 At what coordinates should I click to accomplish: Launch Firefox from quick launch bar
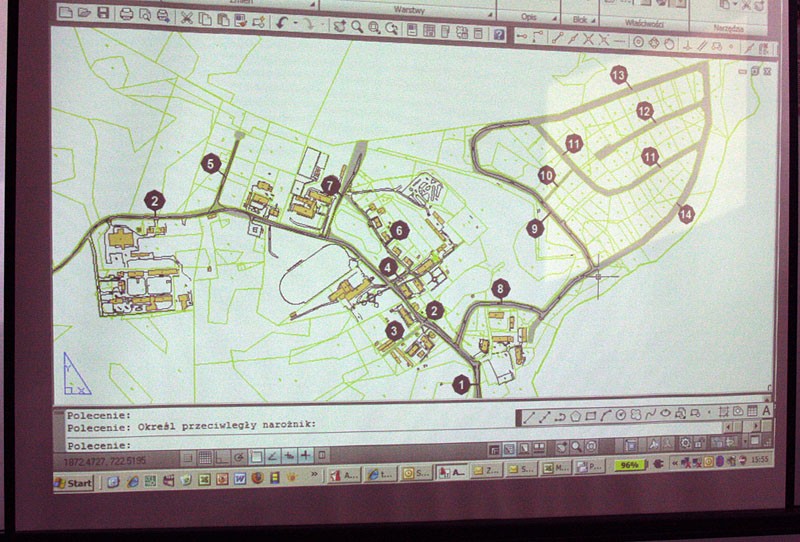(x=258, y=478)
